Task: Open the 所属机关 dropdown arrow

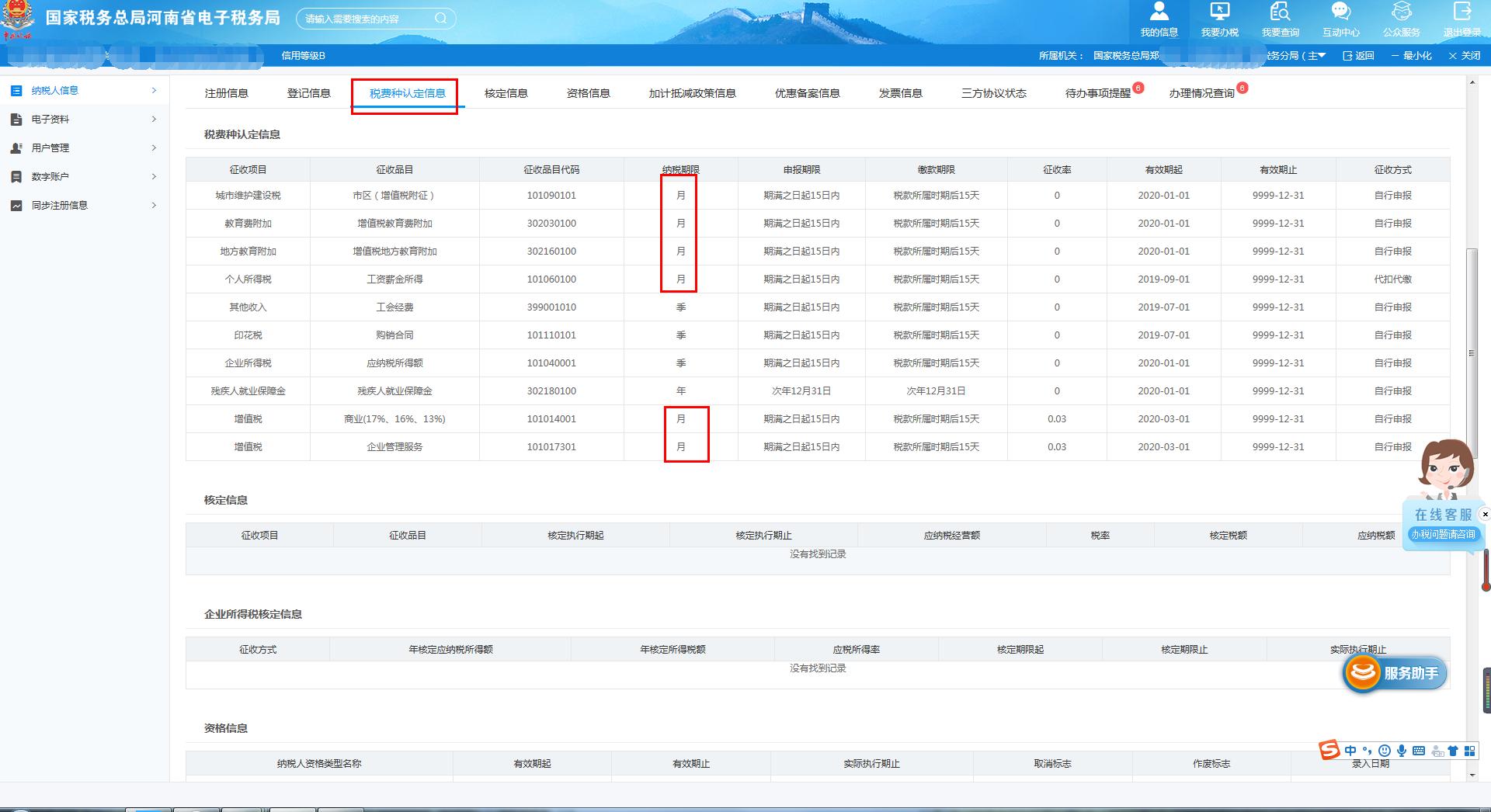Action: tap(1322, 55)
